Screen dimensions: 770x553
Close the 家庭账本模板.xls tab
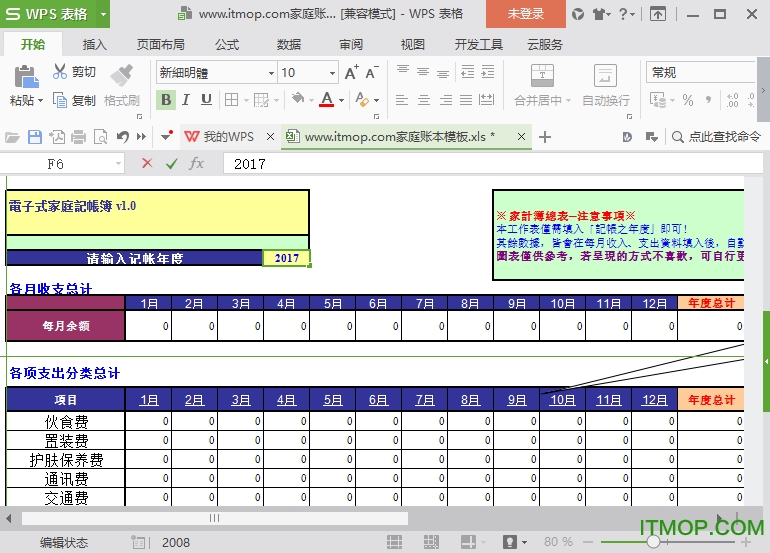click(x=522, y=137)
